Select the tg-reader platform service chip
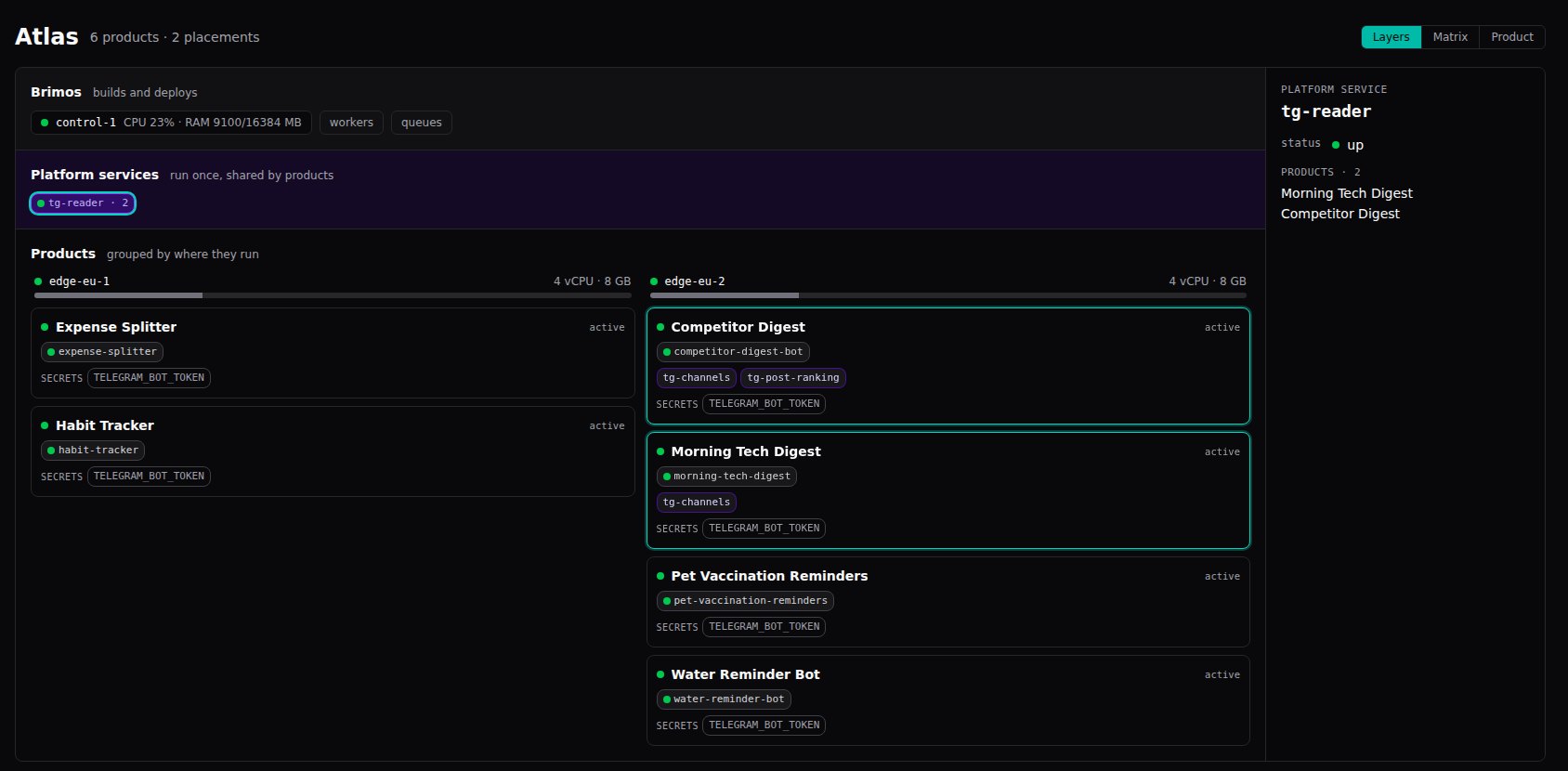 coord(83,203)
